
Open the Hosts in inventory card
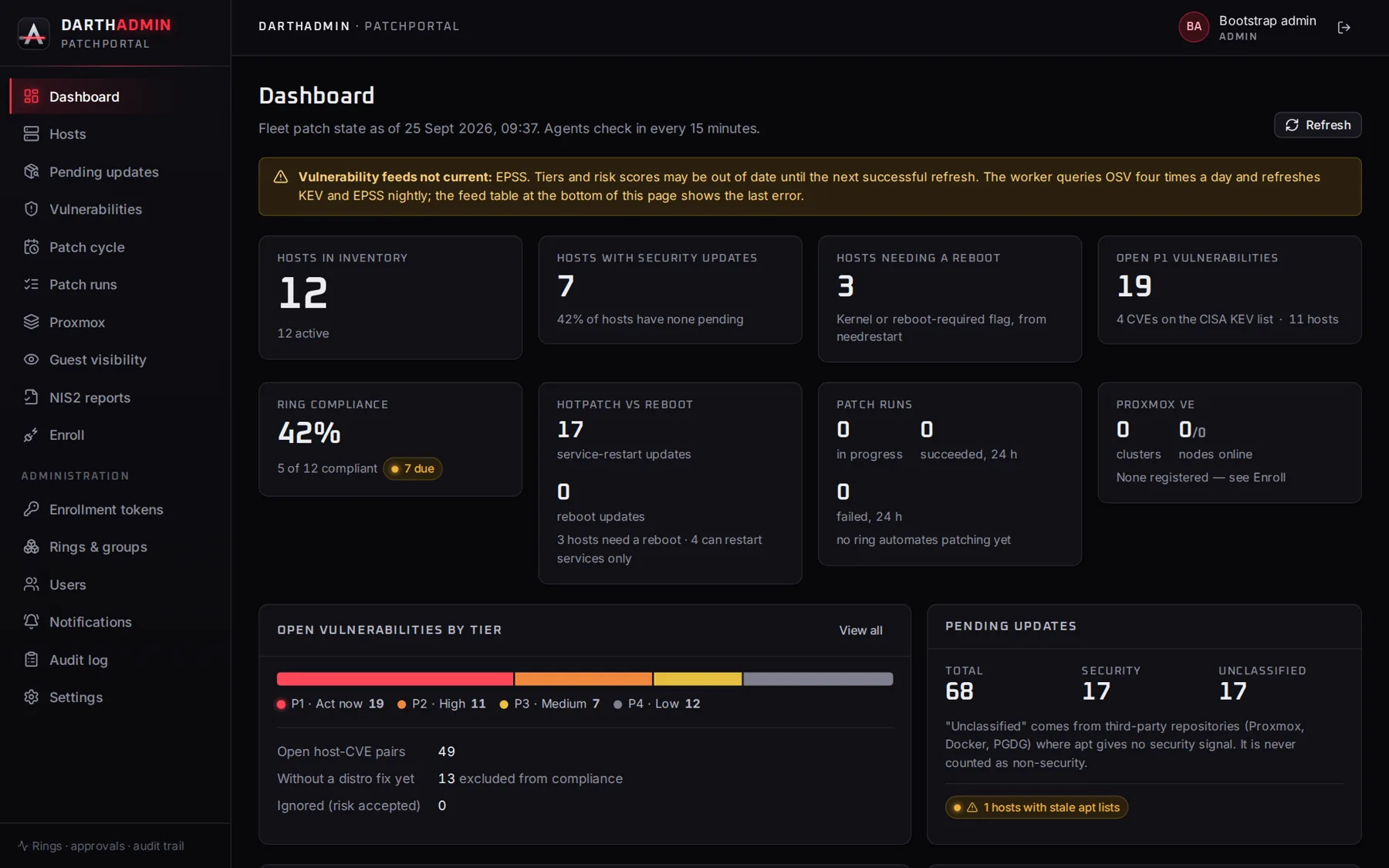390,297
